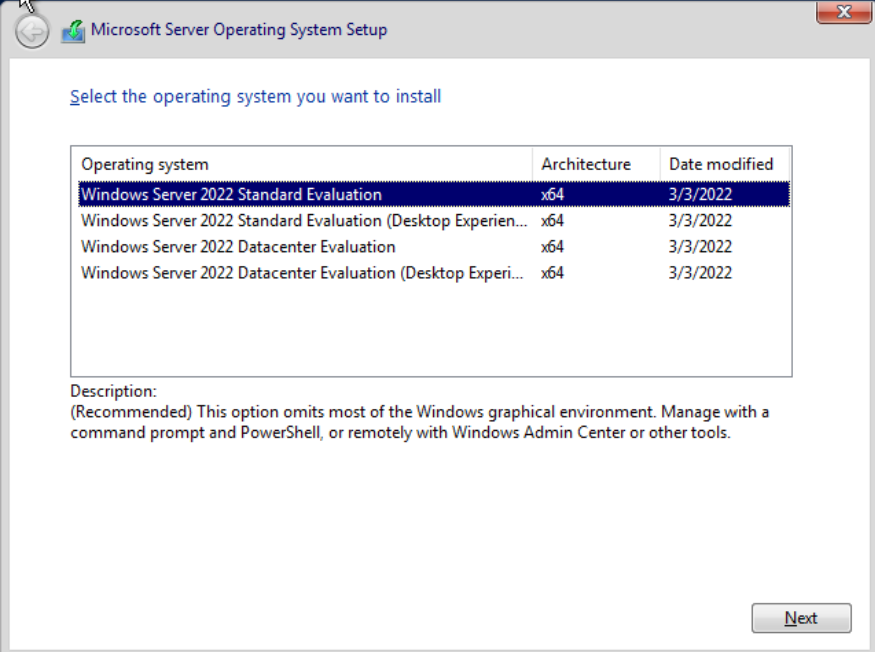The height and width of the screenshot is (652, 875).
Task: Click the Operating system column header
Action: click(x=145, y=164)
